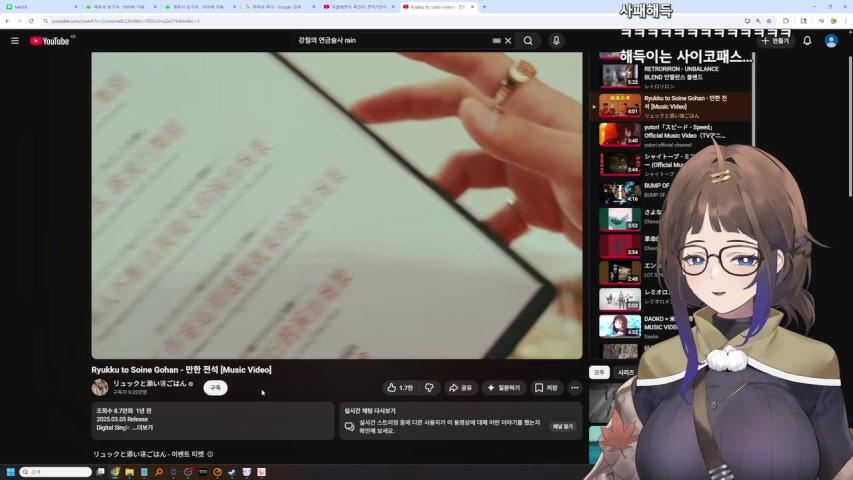This screenshot has height=480, width=853.
Task: Click the youtube.com address bar
Action: (x=392, y=21)
